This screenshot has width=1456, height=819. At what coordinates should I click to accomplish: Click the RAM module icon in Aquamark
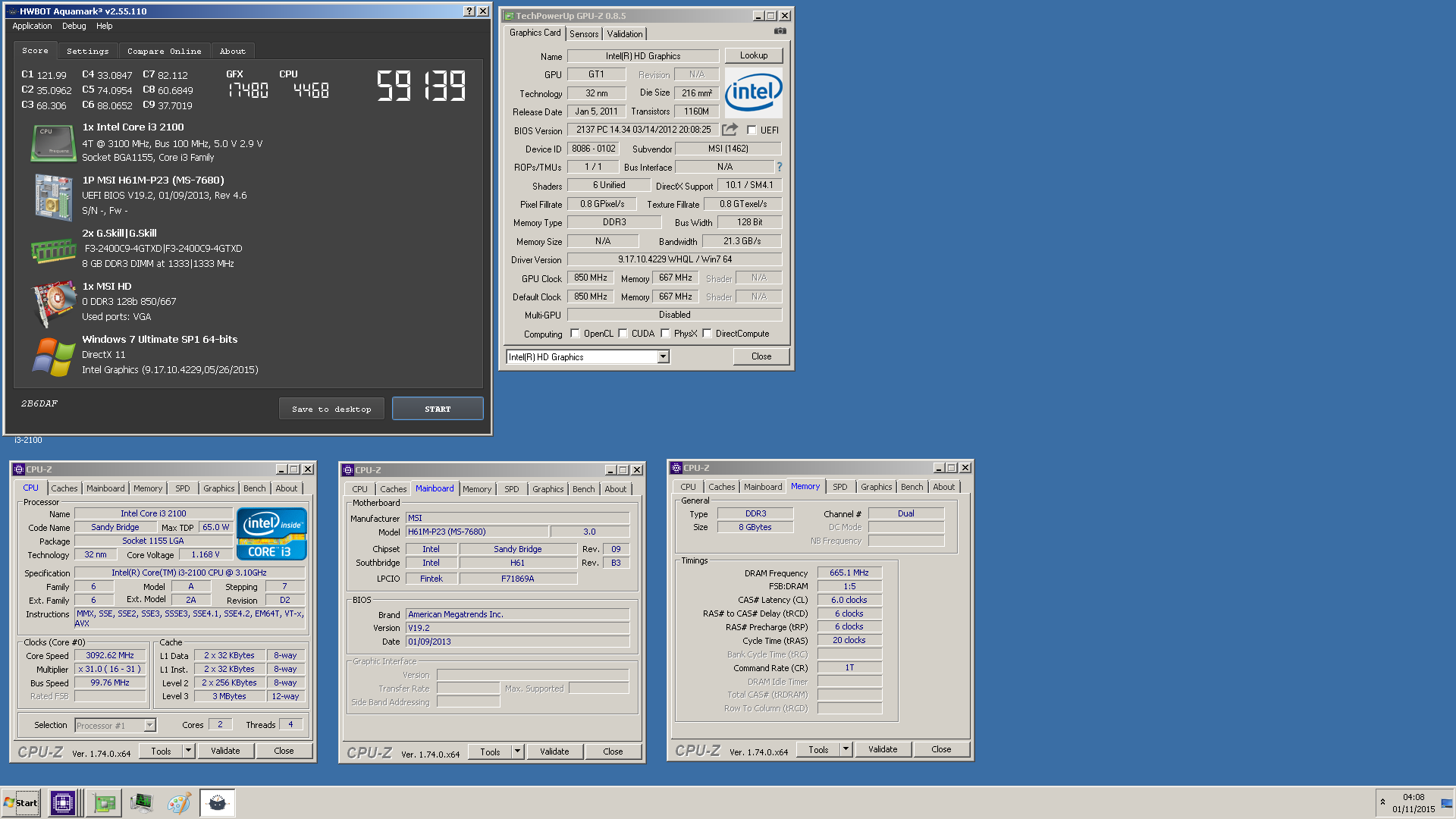53,250
